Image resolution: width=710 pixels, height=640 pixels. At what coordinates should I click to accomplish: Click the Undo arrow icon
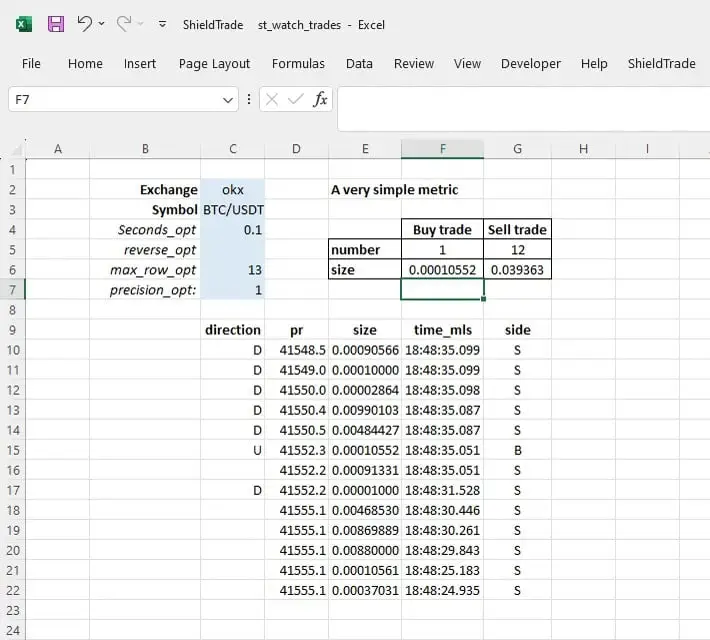tap(85, 24)
